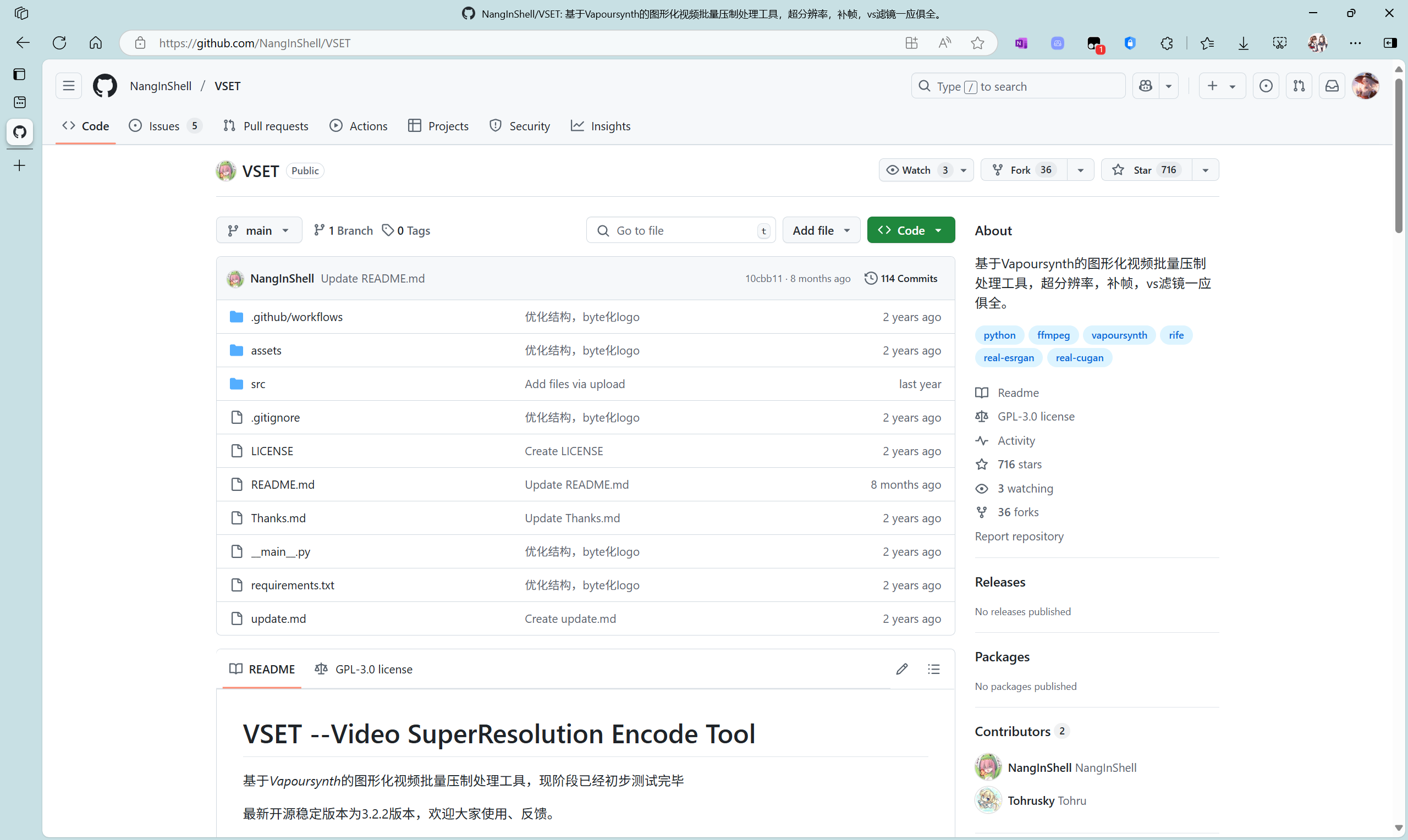Switch to Pull requests tab

(x=266, y=126)
